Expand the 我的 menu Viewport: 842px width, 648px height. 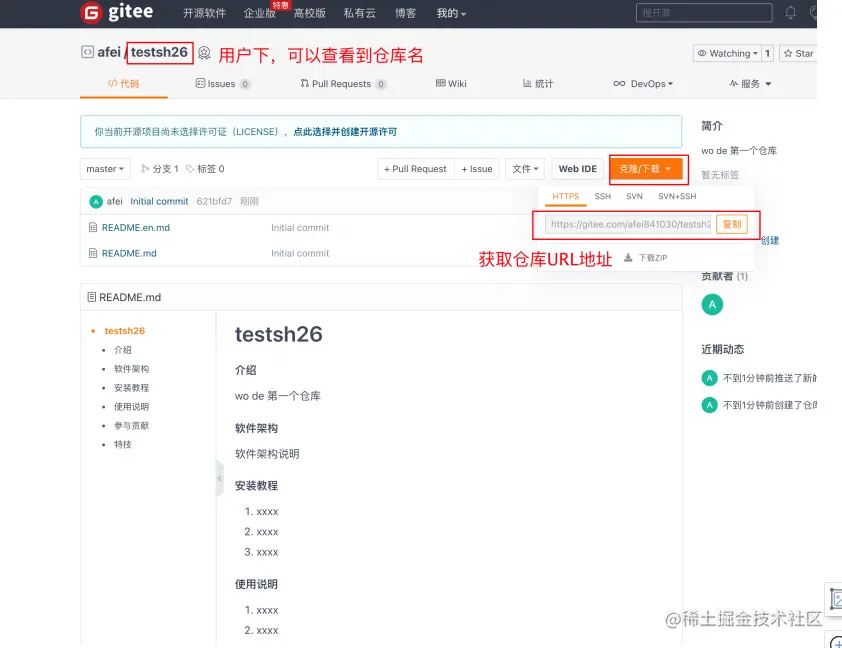click(x=451, y=13)
